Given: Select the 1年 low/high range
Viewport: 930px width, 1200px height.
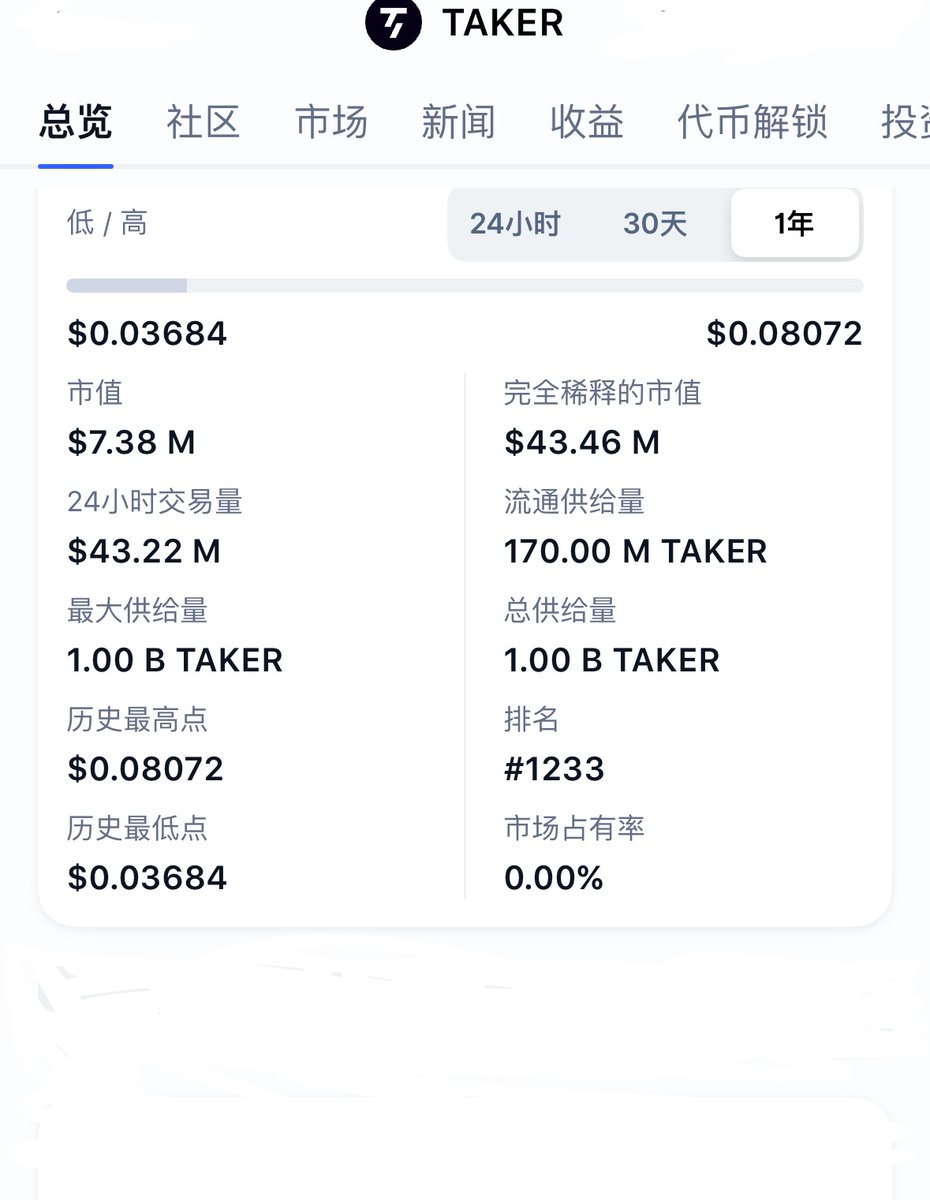Looking at the screenshot, I should click(x=794, y=224).
